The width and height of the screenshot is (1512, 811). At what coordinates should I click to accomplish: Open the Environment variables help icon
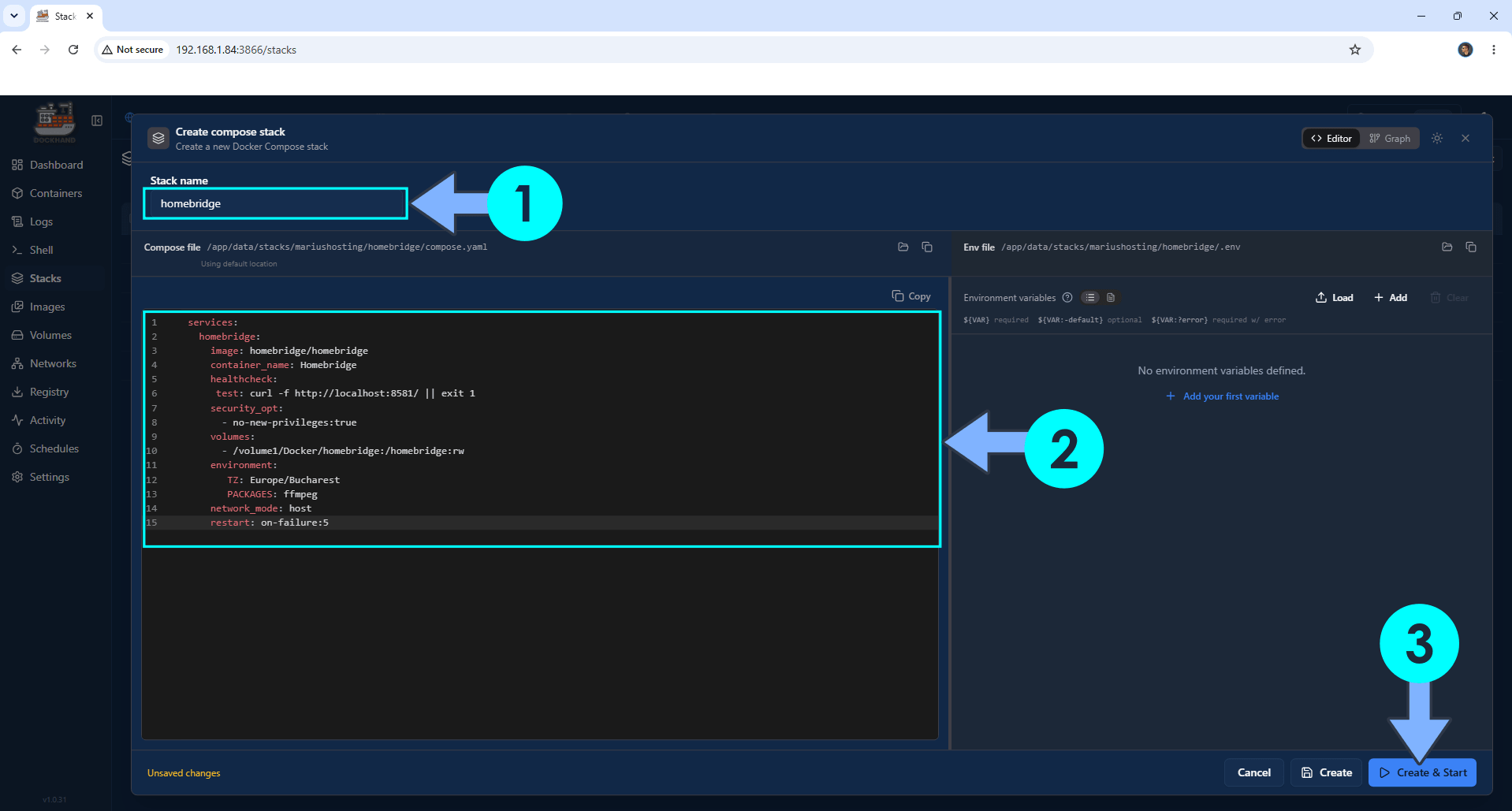point(1067,298)
